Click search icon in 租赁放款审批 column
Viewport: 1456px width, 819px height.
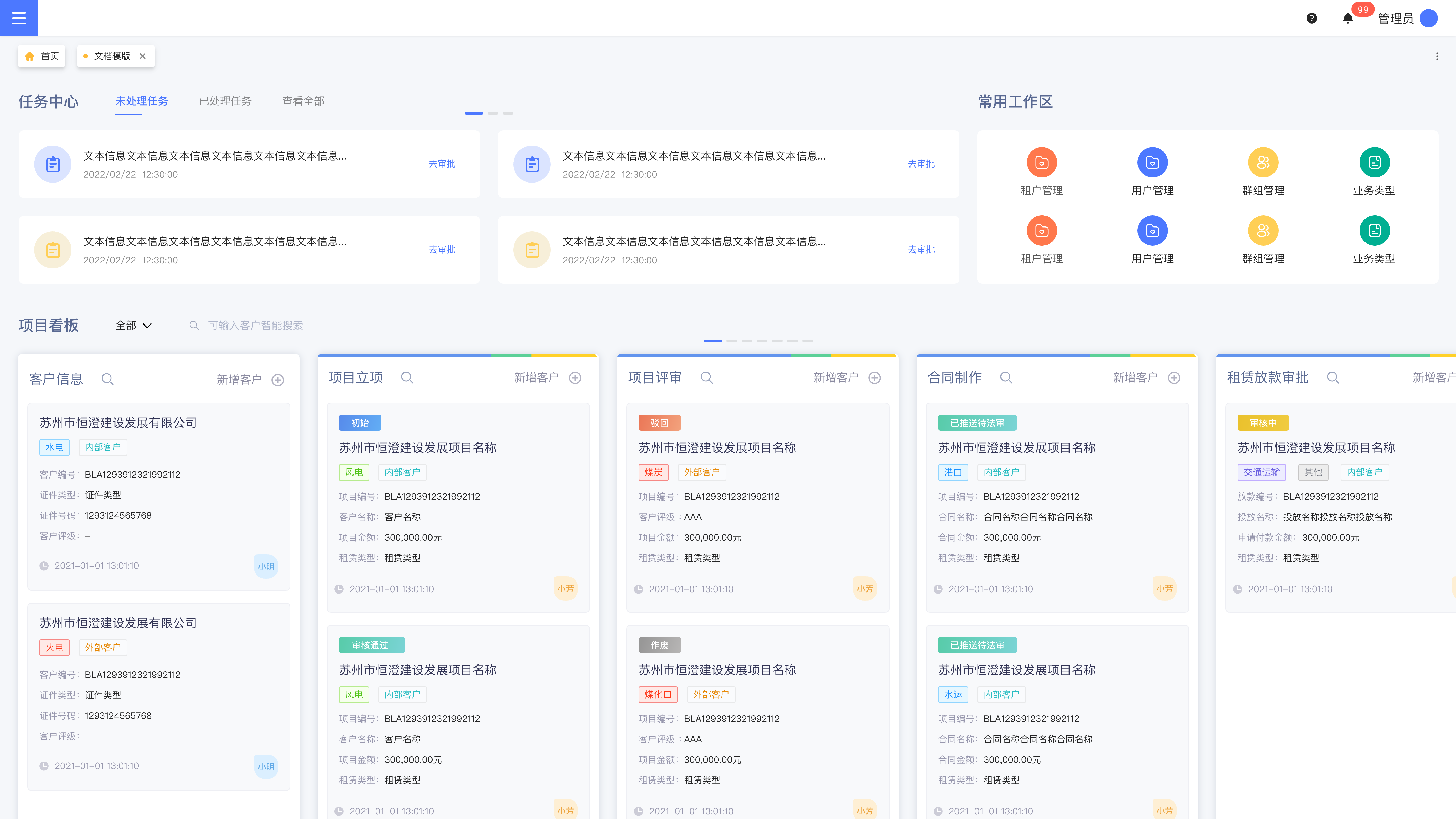(1333, 378)
